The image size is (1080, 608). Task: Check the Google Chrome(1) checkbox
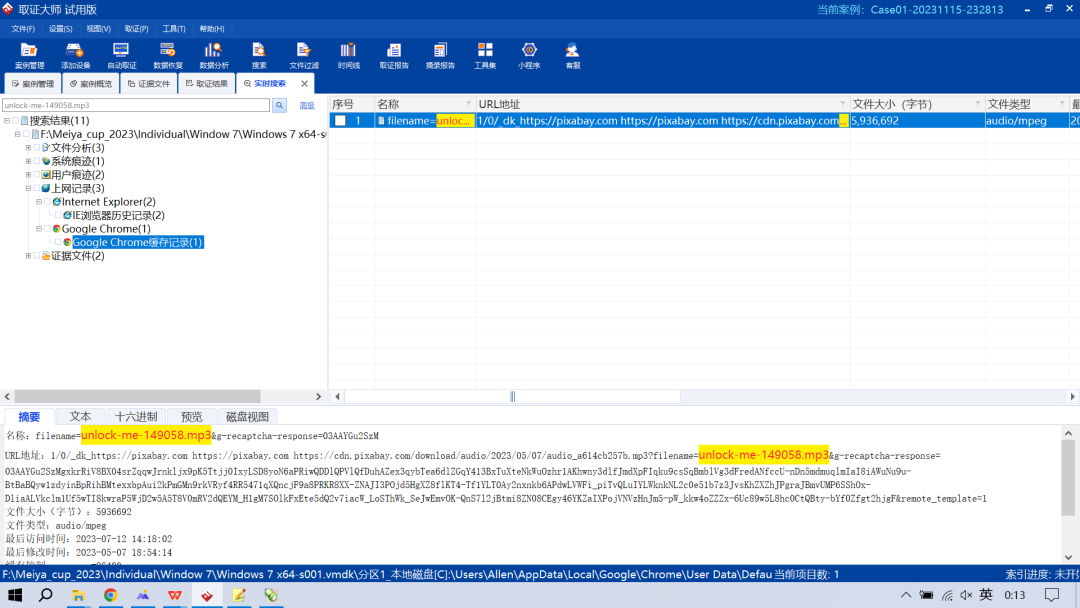48,229
